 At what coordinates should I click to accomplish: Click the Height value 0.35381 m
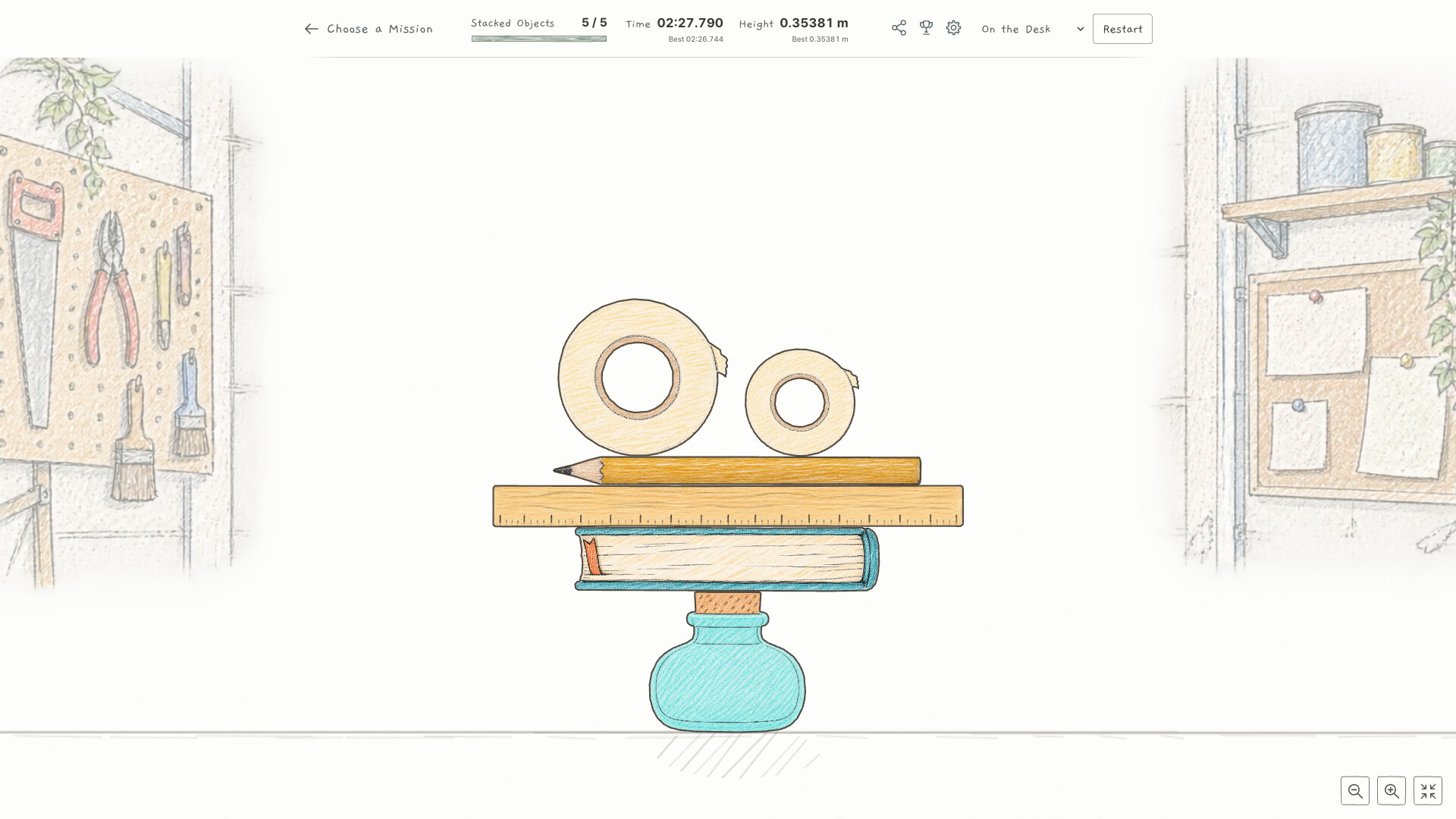tap(814, 23)
